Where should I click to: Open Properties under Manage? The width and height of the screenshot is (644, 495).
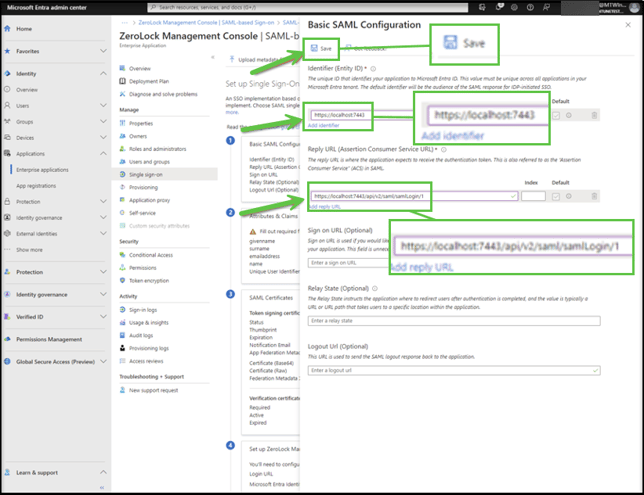141,123
